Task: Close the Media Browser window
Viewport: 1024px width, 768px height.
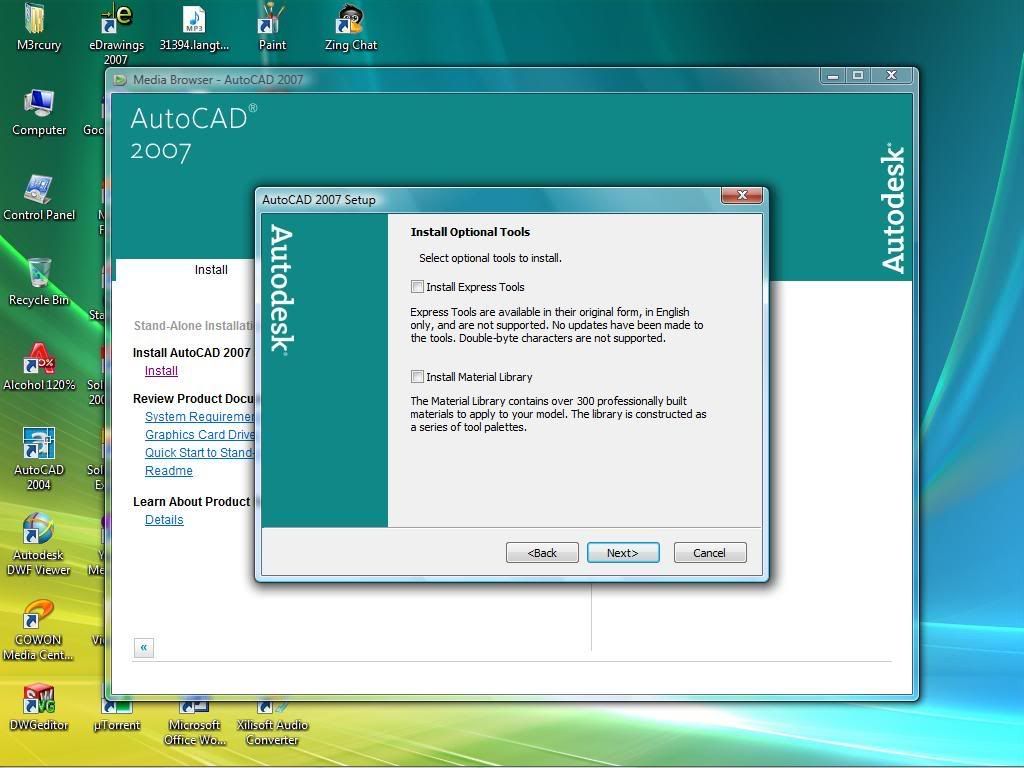Action: (x=891, y=76)
